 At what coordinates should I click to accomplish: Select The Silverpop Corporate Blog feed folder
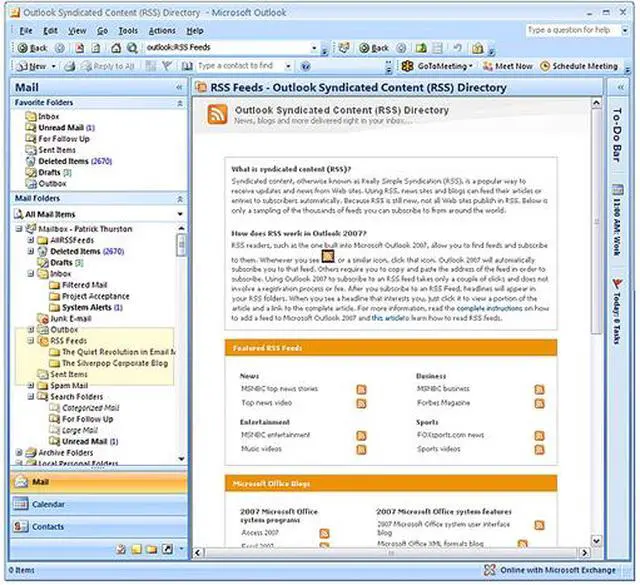(x=109, y=363)
